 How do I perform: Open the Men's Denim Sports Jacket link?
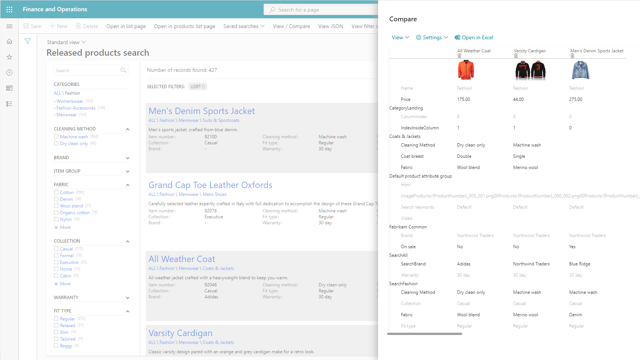pyautogui.click(x=202, y=111)
